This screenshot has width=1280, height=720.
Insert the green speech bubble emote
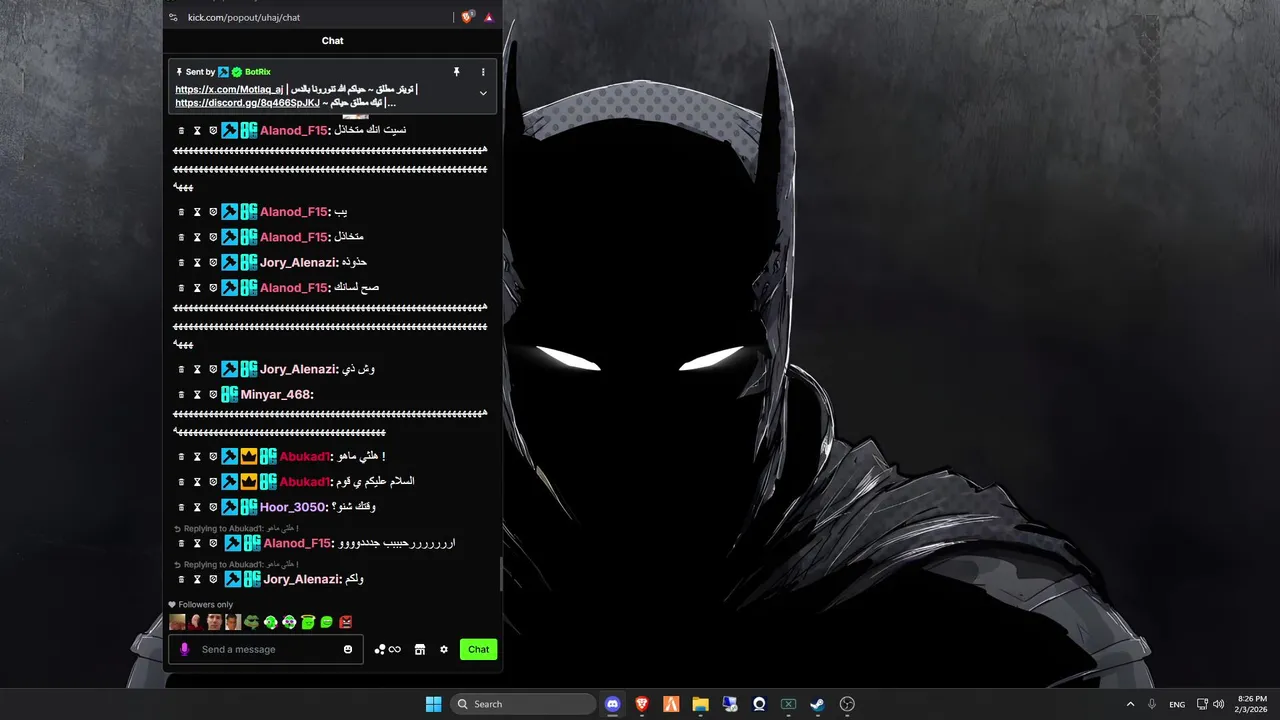point(326,622)
